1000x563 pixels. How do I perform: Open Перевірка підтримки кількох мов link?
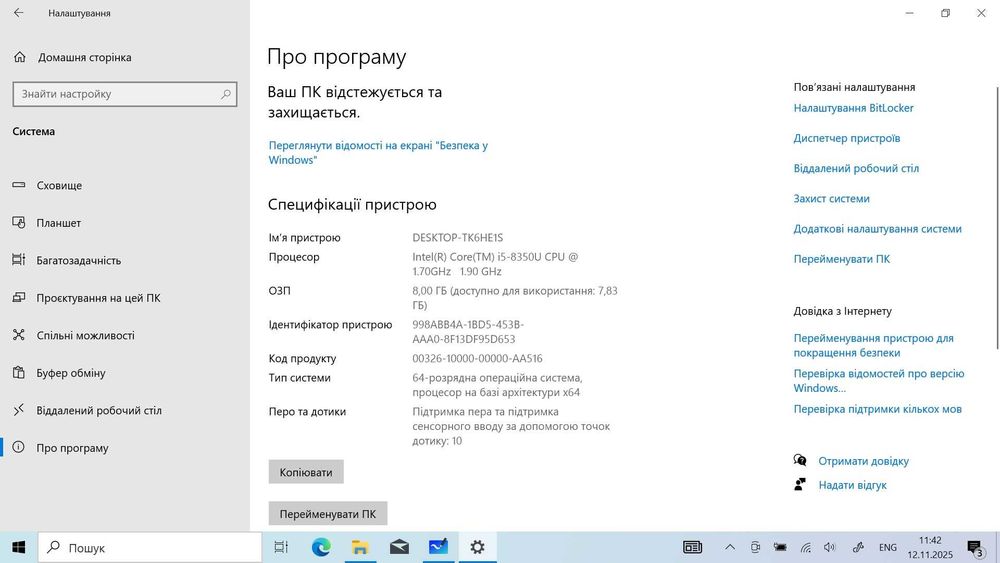tap(878, 409)
